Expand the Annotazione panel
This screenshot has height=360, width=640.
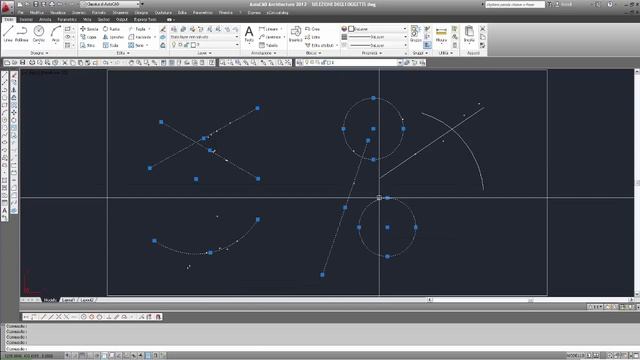[x=264, y=53]
